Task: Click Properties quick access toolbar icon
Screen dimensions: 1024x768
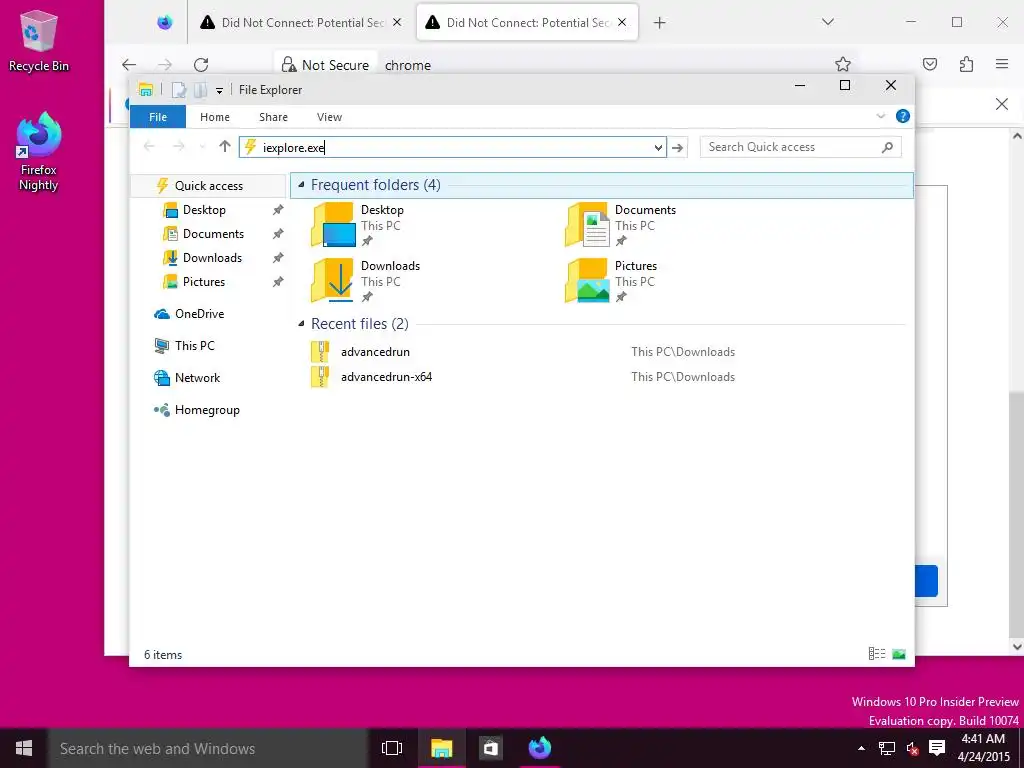Action: click(x=179, y=89)
